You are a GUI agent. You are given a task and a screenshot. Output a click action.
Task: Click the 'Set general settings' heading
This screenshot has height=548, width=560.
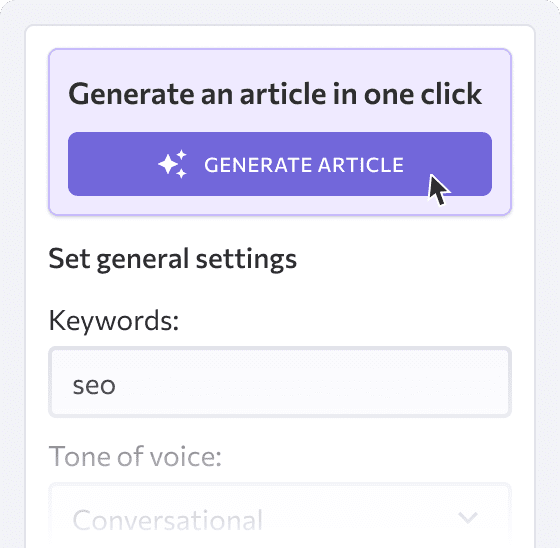pos(172,259)
